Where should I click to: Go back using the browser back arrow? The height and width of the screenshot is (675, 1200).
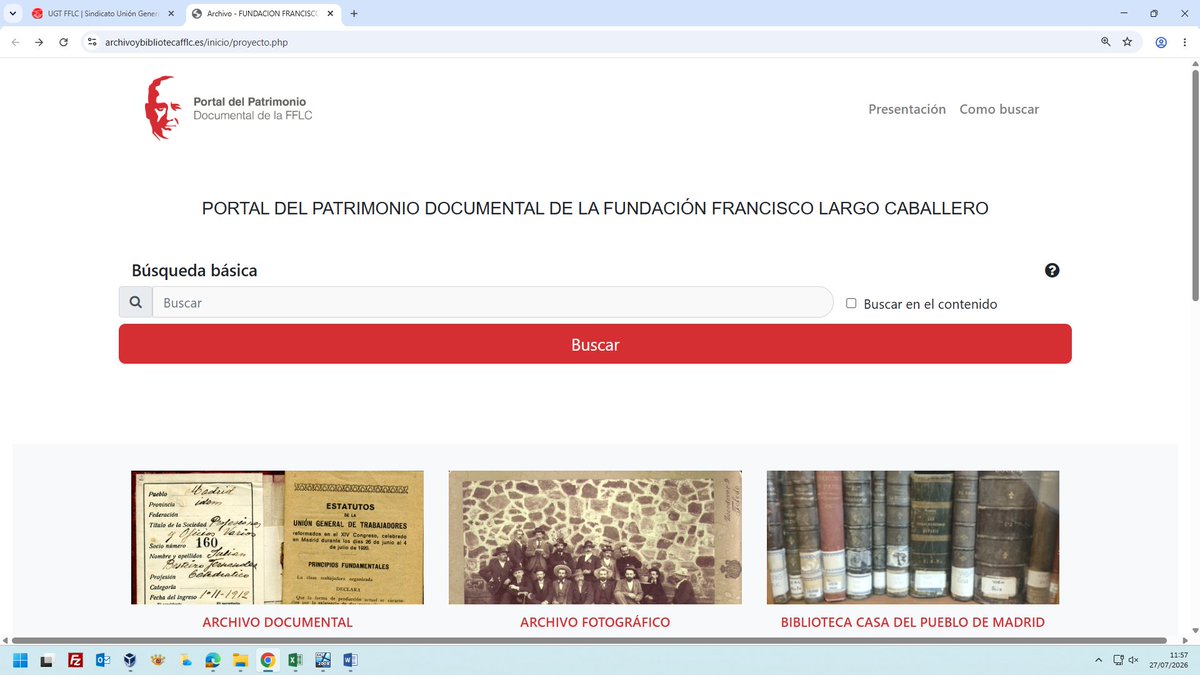pyautogui.click(x=15, y=42)
